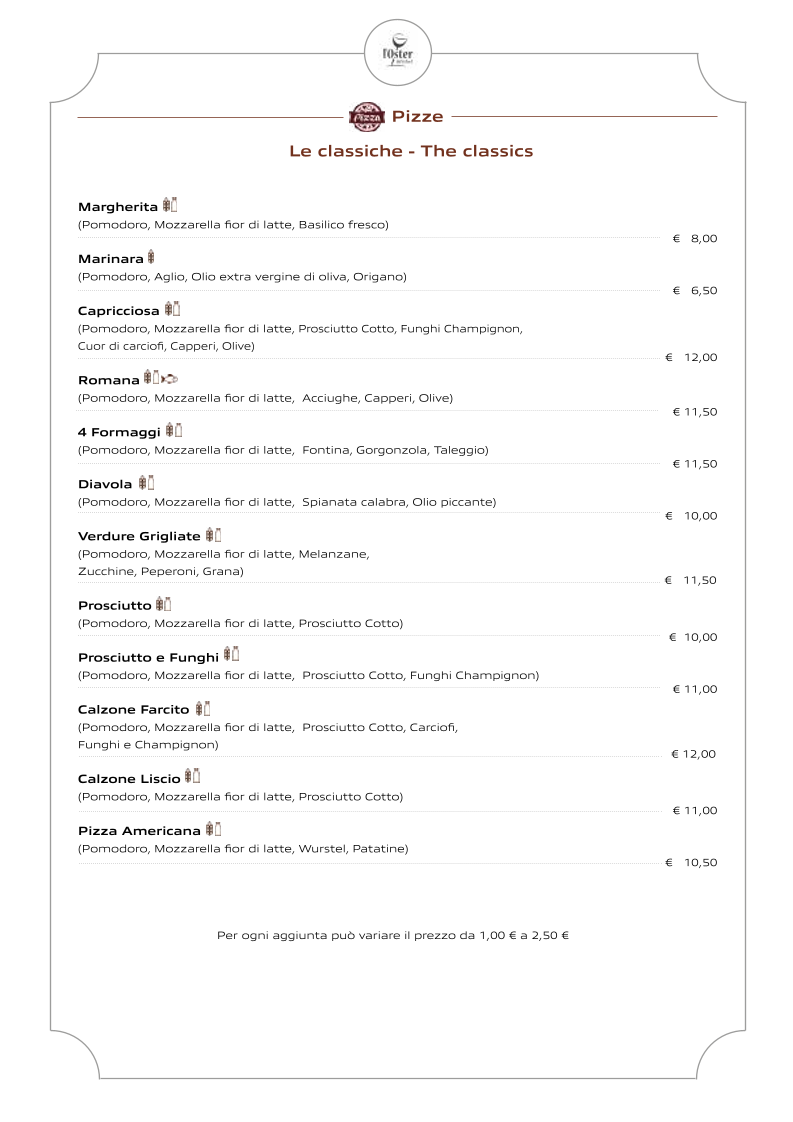
Task: Click the fish allergen icon next to Romana
Action: (170, 378)
